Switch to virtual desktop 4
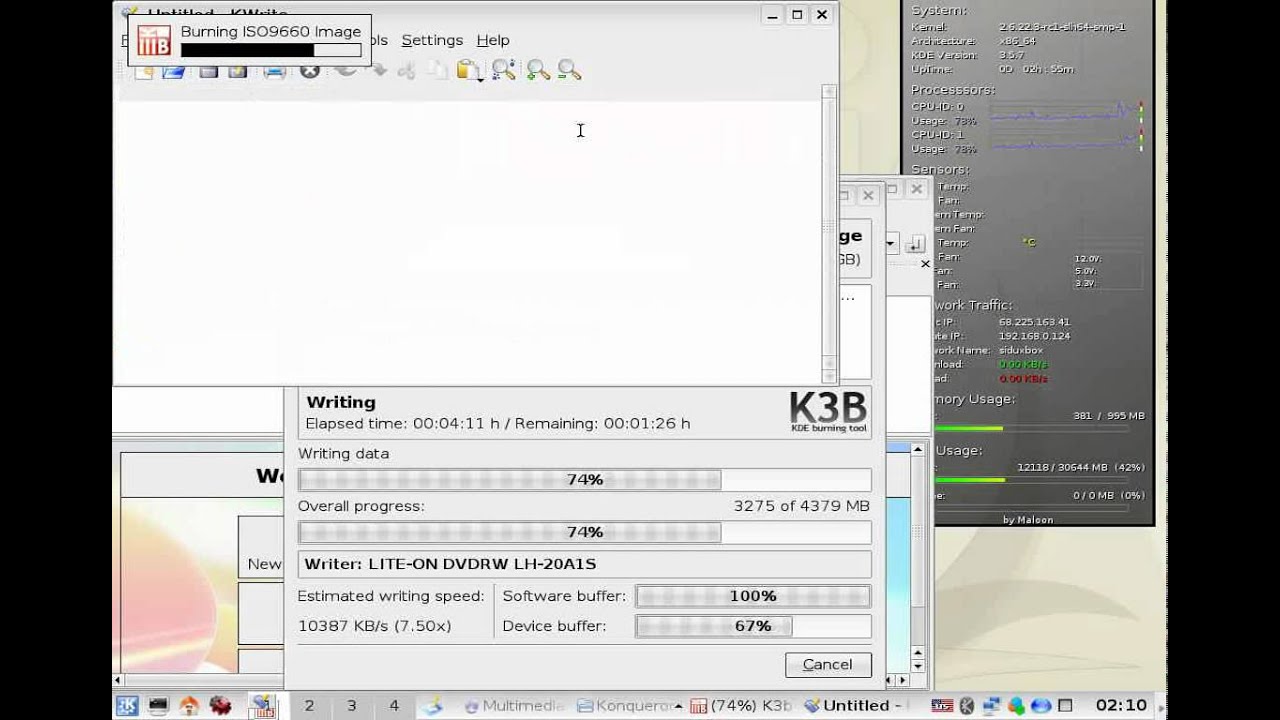This screenshot has height=720, width=1280. click(393, 706)
